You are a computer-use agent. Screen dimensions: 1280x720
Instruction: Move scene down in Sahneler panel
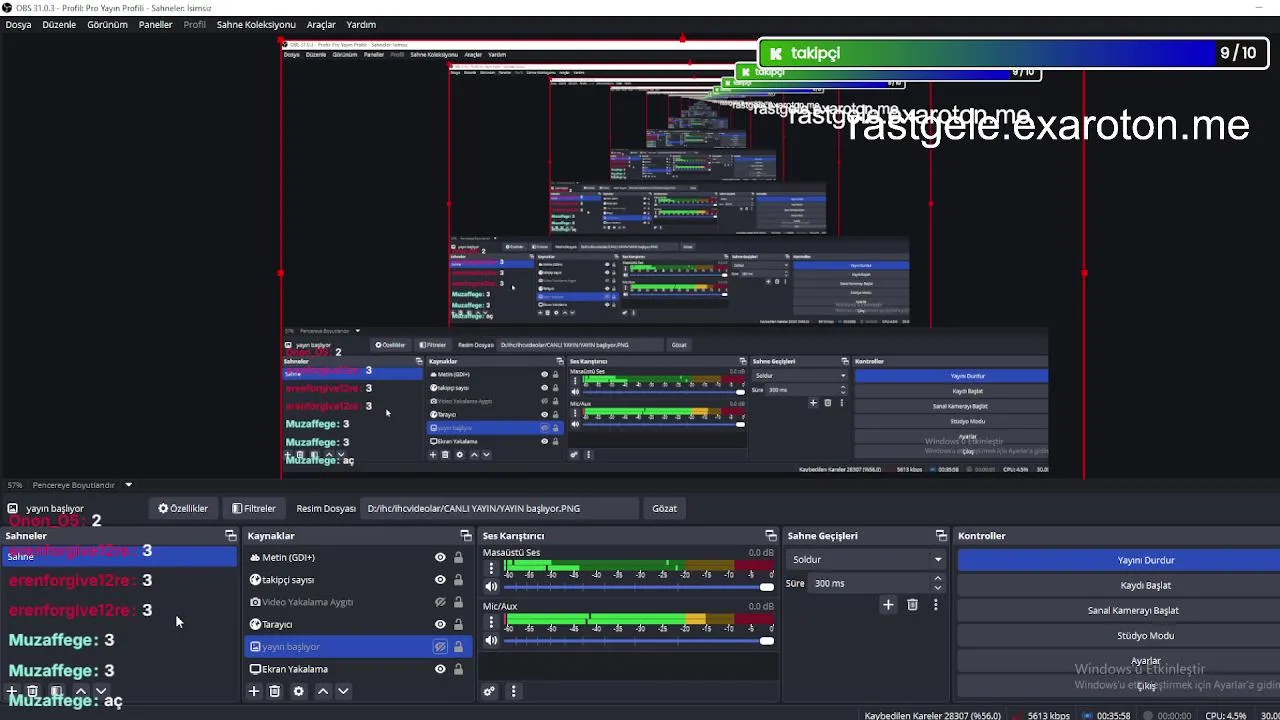click(x=100, y=691)
